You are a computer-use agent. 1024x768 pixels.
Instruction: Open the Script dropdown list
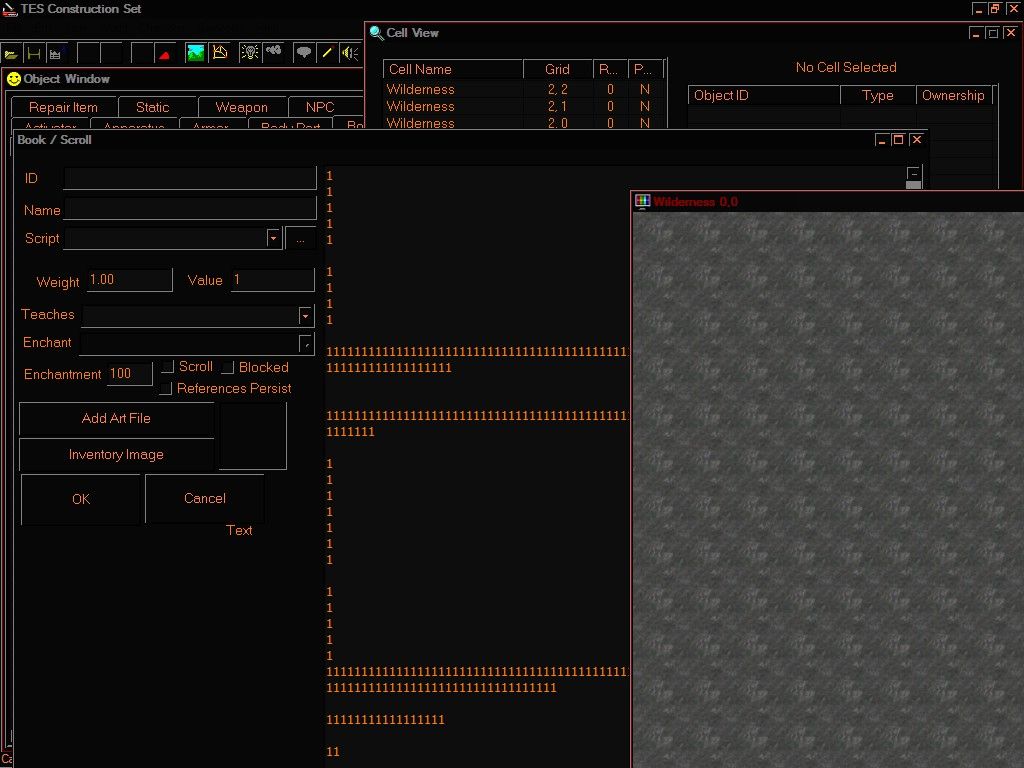pyautogui.click(x=274, y=238)
